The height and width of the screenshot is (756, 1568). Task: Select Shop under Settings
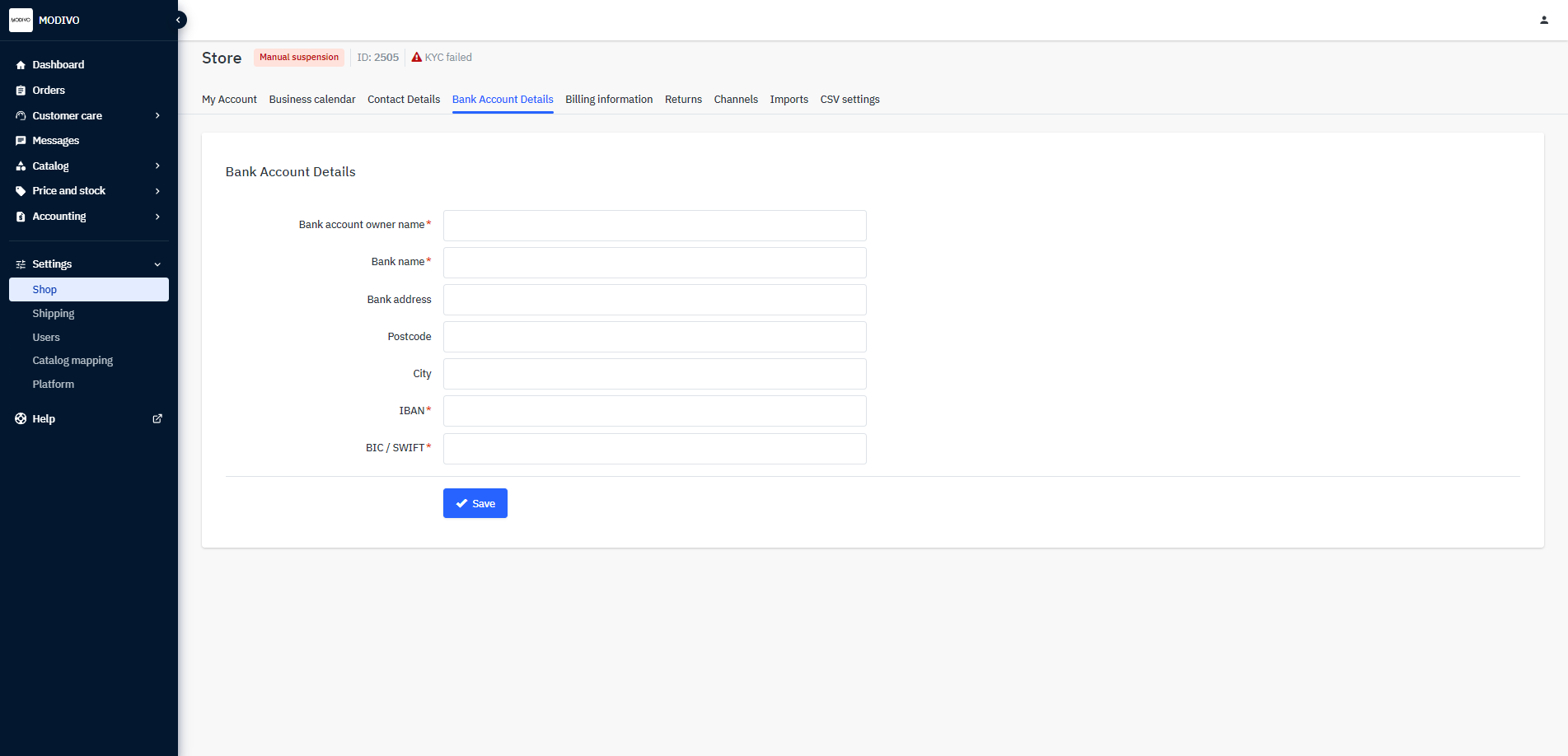pyautogui.click(x=89, y=289)
